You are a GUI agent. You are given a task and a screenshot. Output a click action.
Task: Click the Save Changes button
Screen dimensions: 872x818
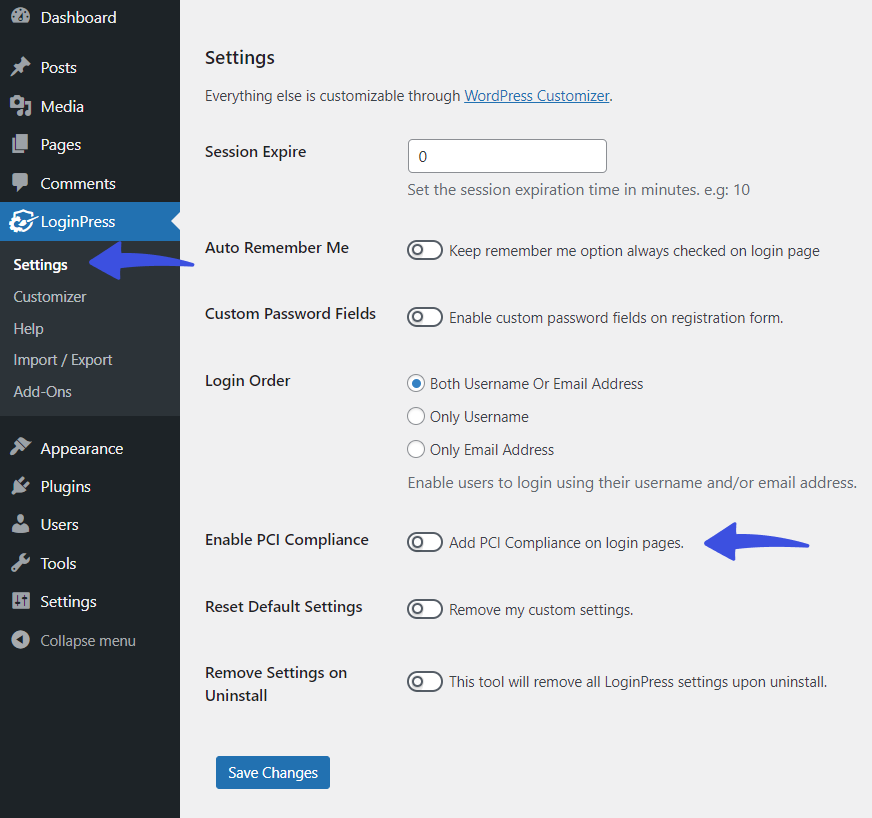[273, 772]
